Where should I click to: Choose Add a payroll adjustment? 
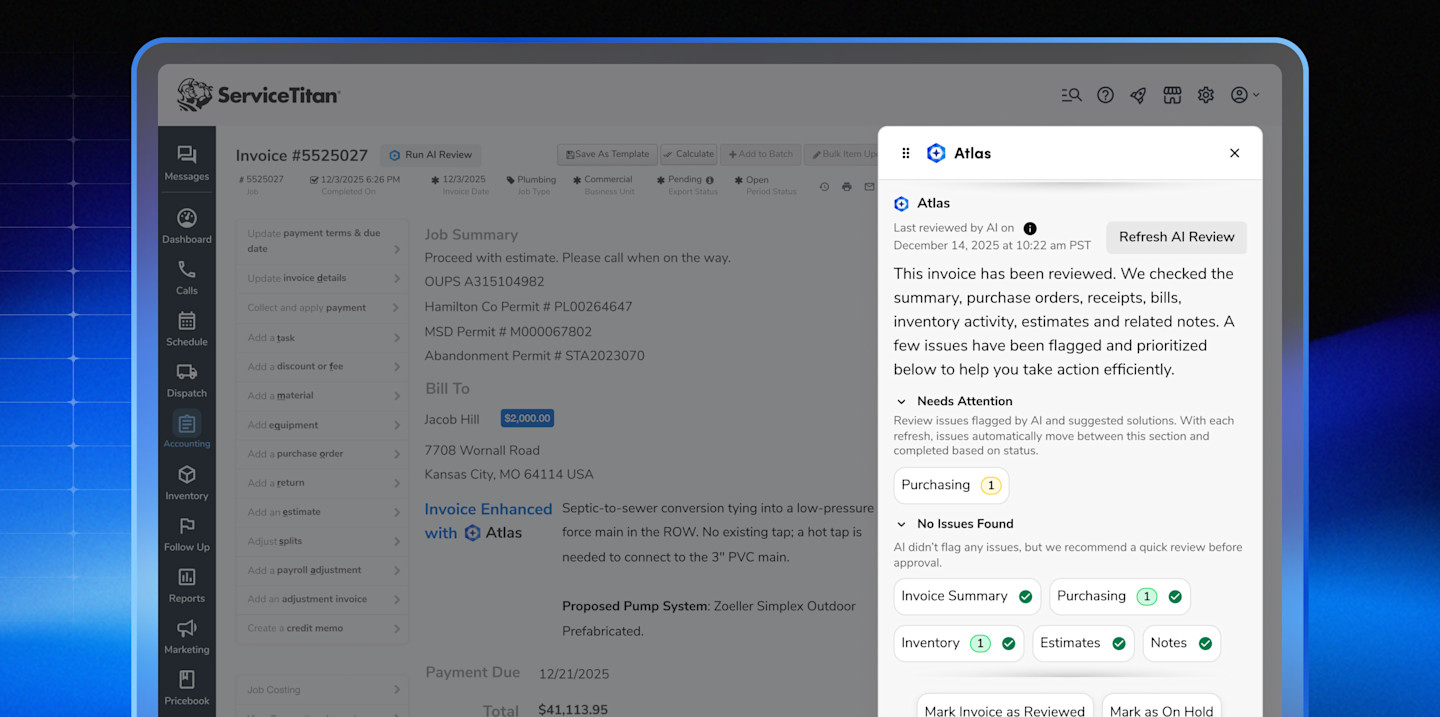tap(322, 570)
